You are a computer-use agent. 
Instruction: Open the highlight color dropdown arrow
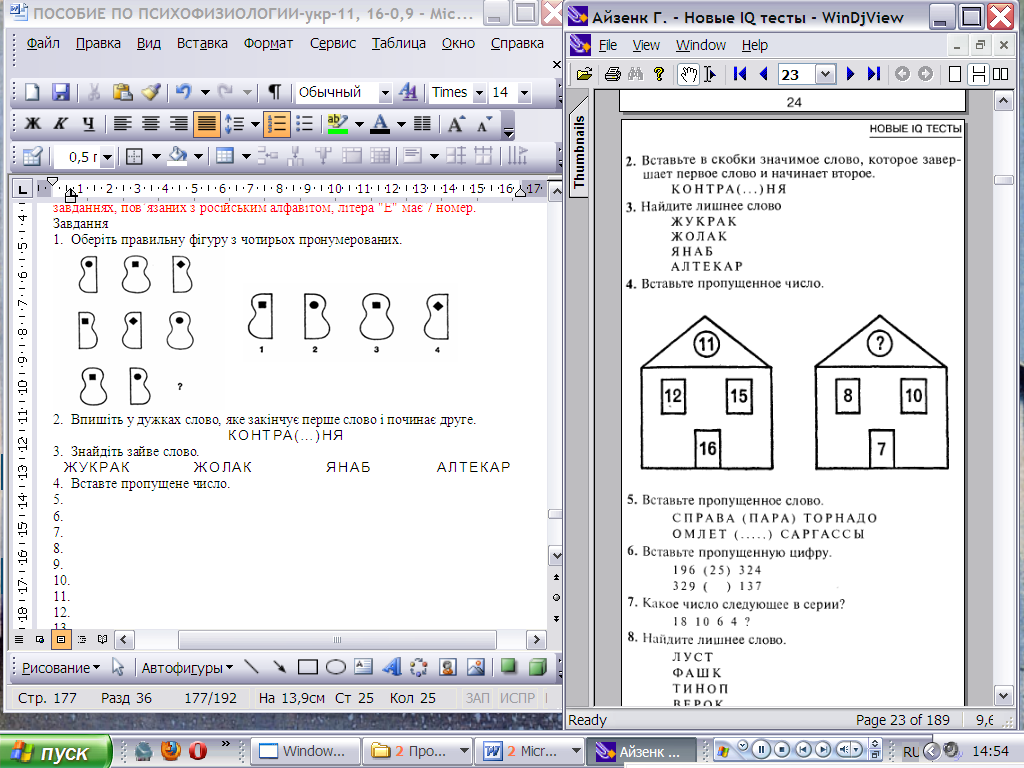pos(359,123)
